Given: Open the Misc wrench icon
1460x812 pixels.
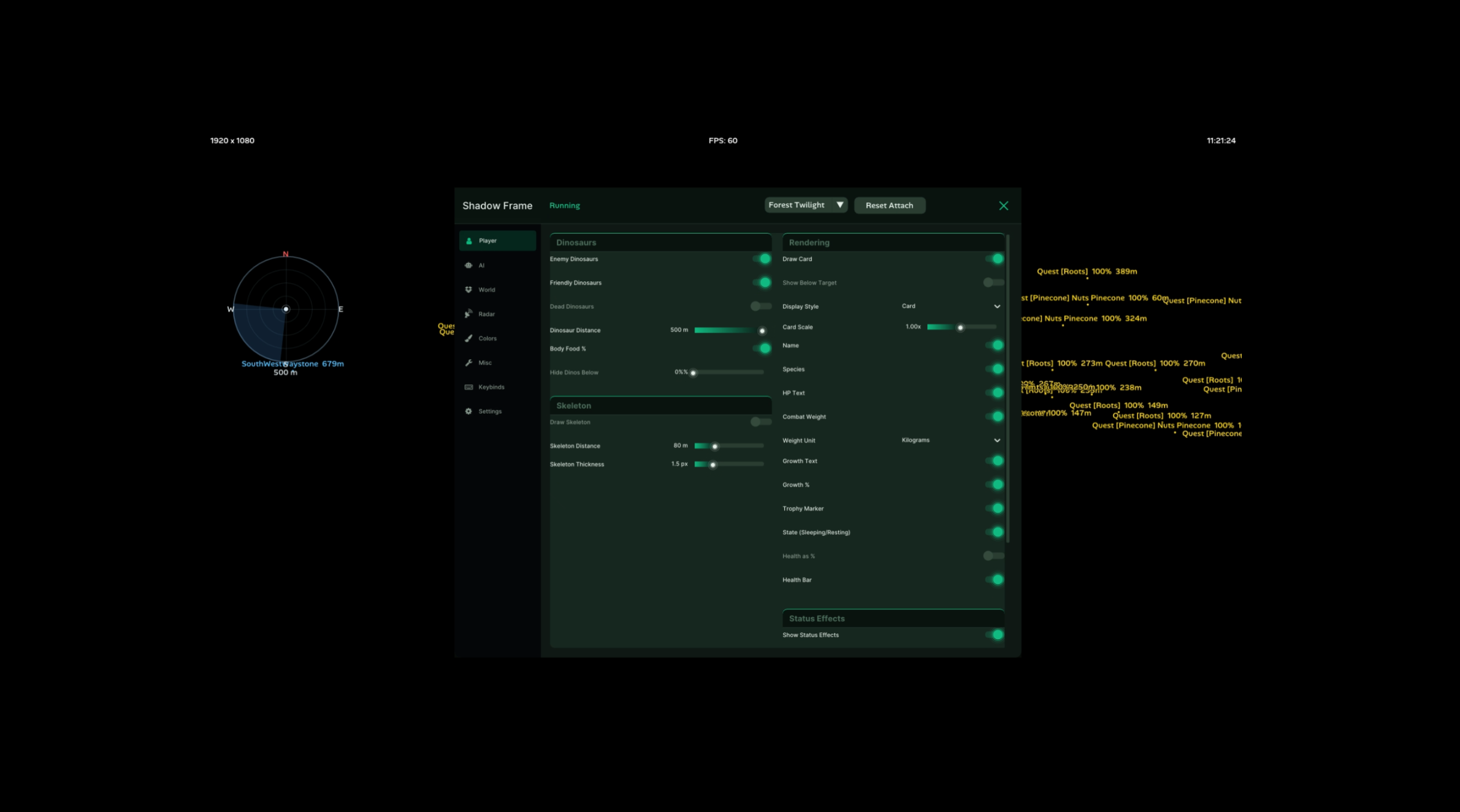Looking at the screenshot, I should 468,363.
